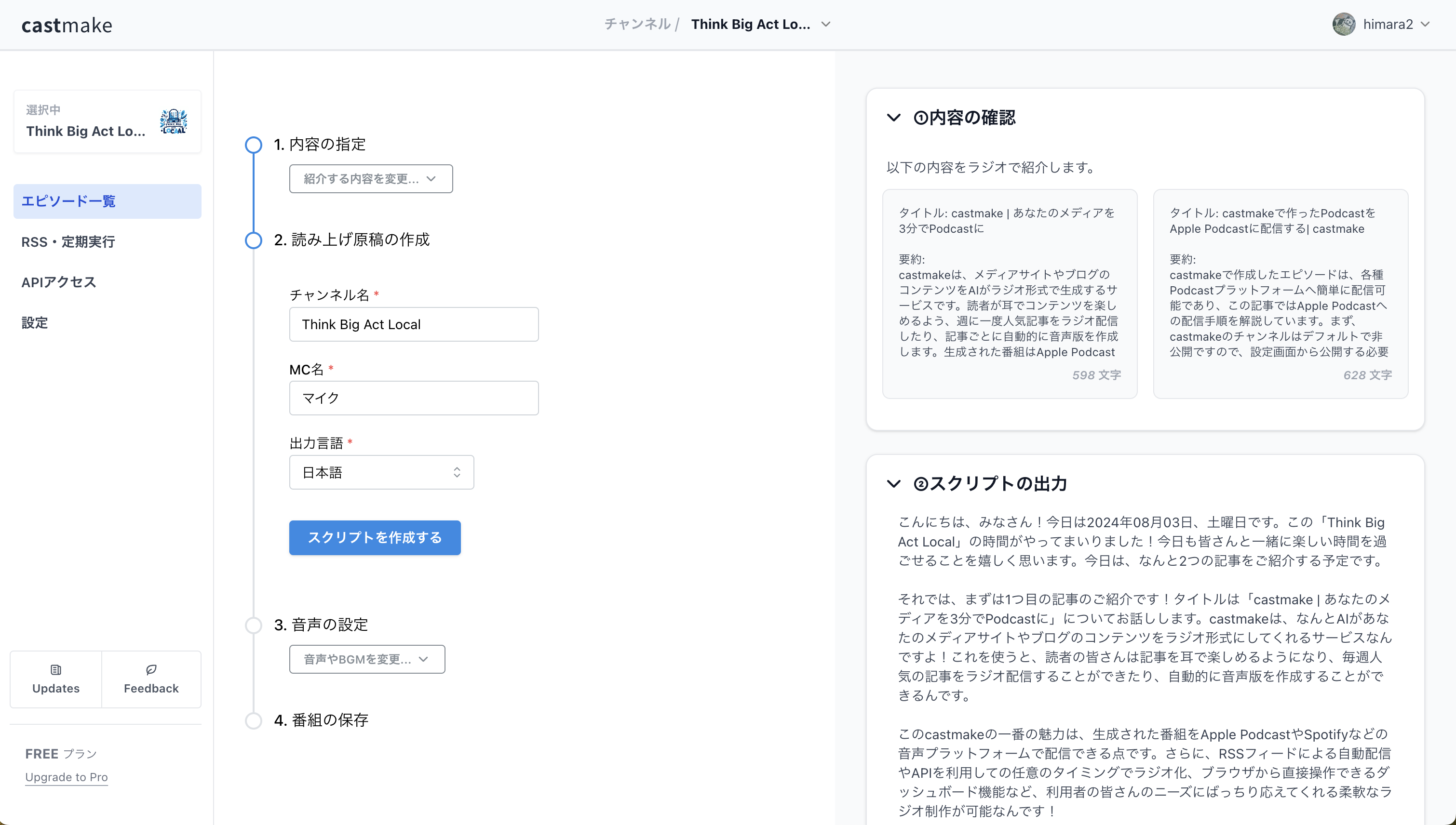Open the himara2 account dropdown arrow
1456x825 pixels.
pyautogui.click(x=1426, y=25)
